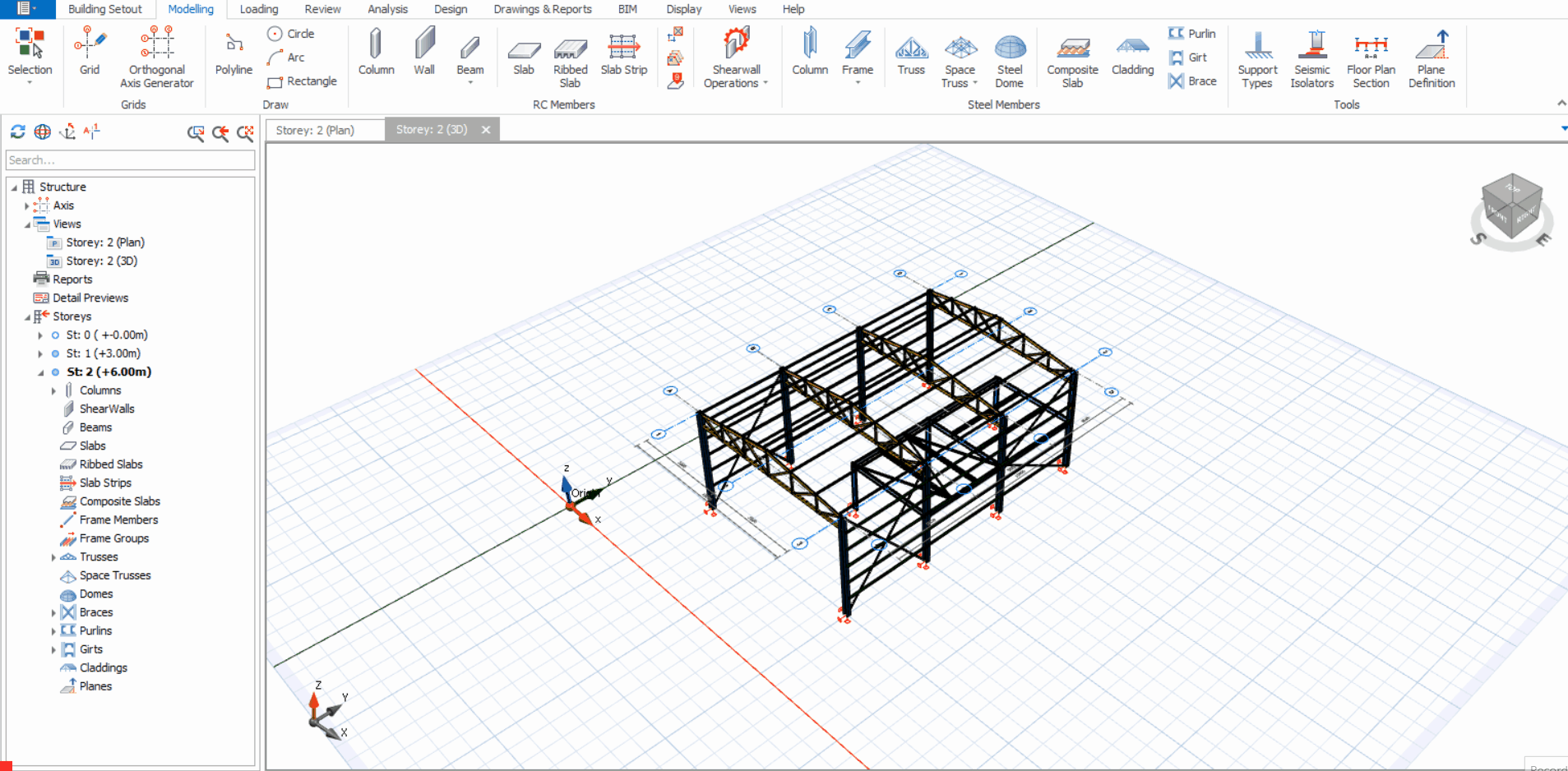The height and width of the screenshot is (771, 1568).
Task: Click the Search field in structure panel
Action: [130, 160]
